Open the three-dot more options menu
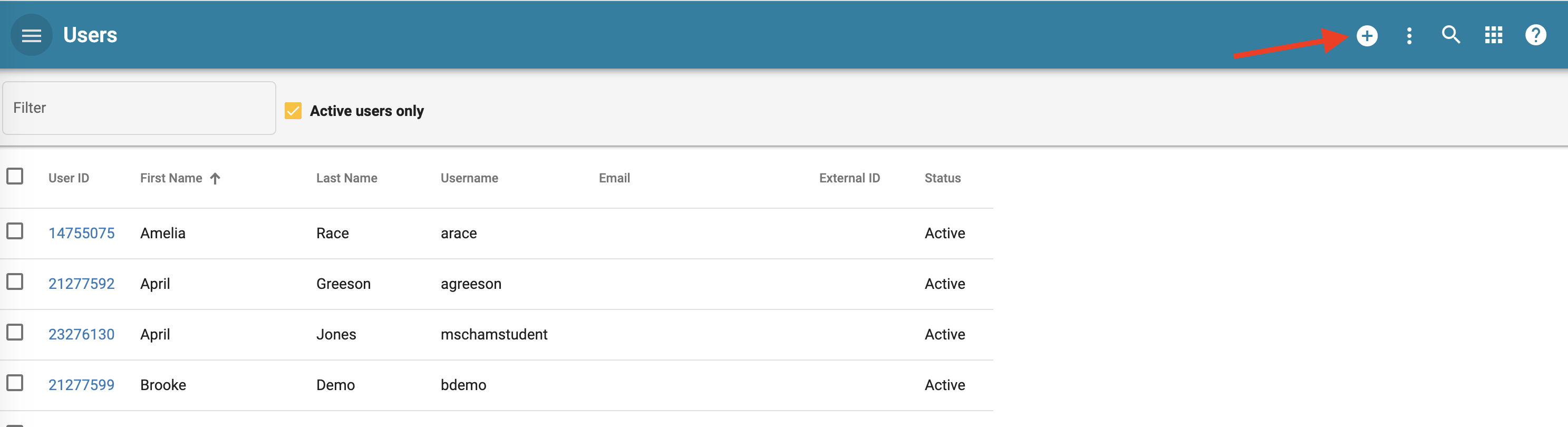Screen dimensions: 1568x427 [x=1409, y=35]
